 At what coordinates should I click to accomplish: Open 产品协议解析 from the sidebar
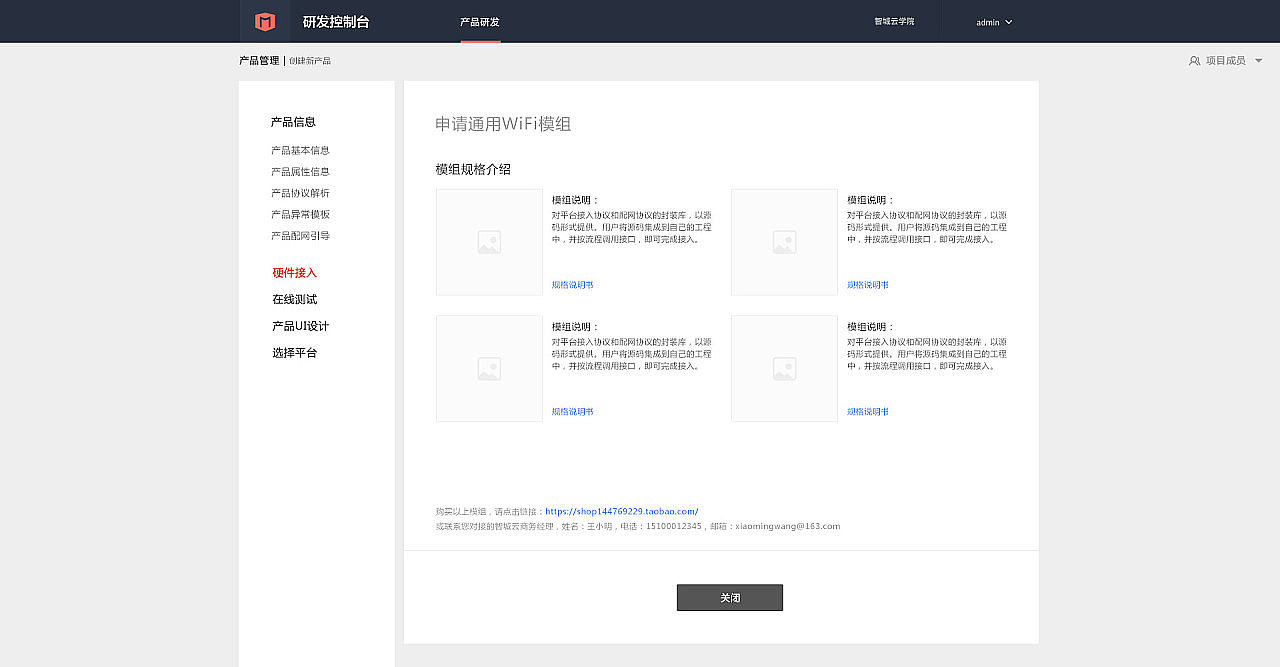coord(298,193)
